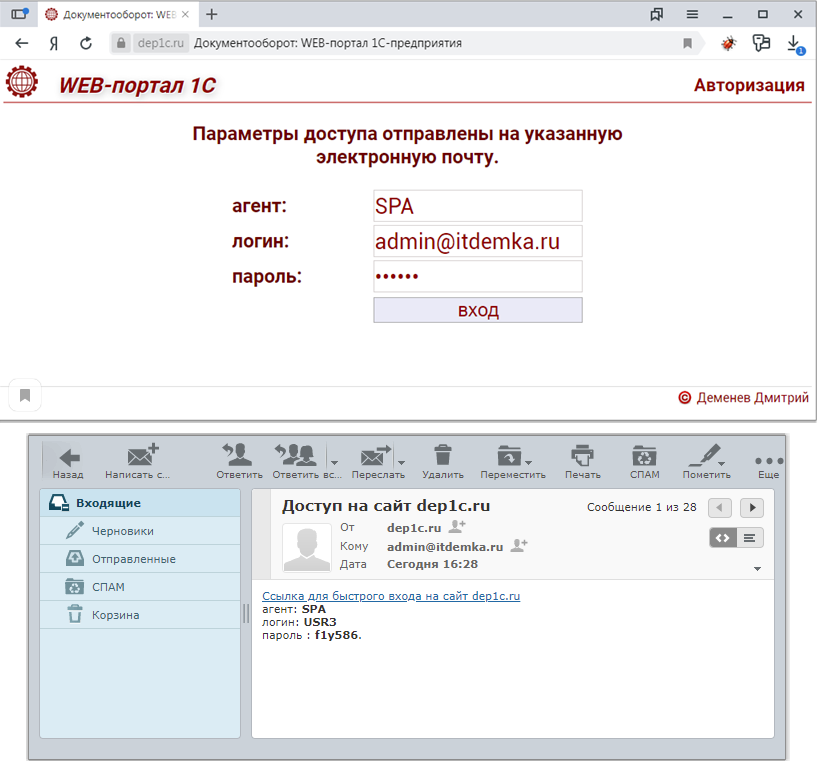Click the password value f1y586 in message
The image size is (817, 761).
(336, 635)
